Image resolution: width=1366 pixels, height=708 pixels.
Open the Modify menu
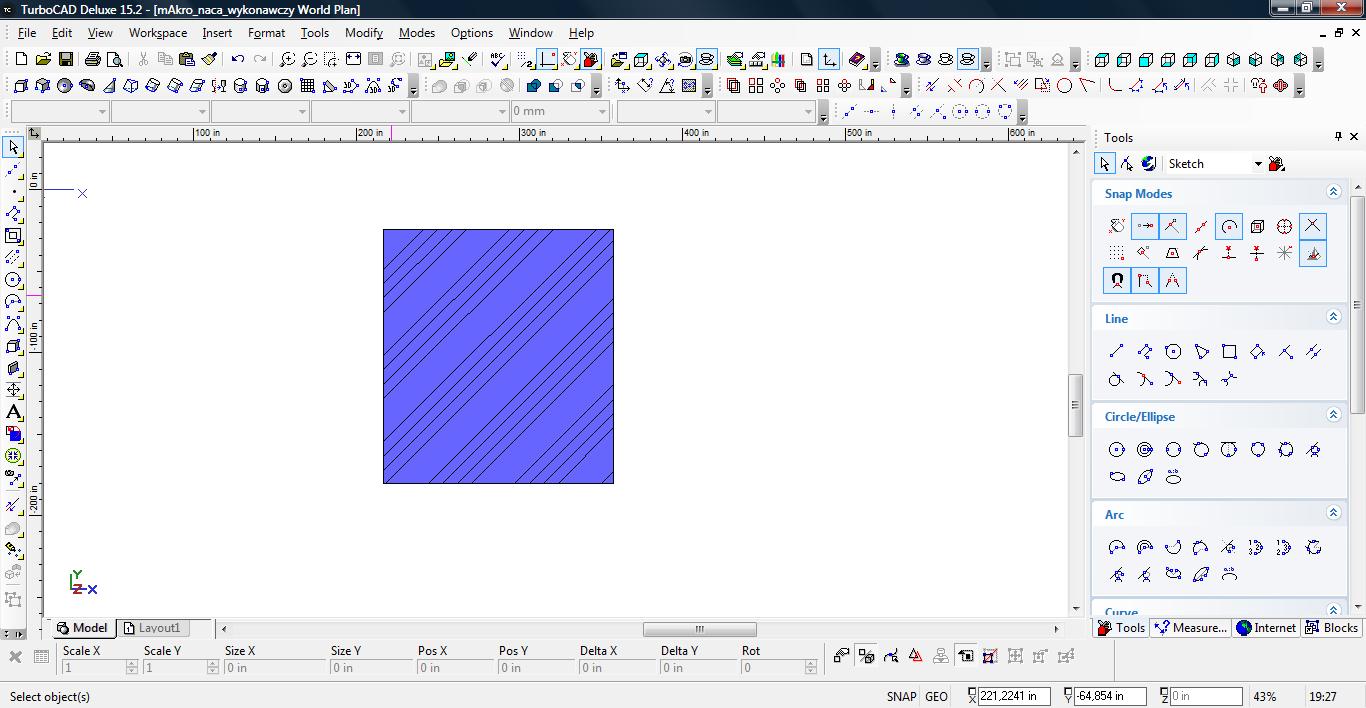(x=363, y=33)
